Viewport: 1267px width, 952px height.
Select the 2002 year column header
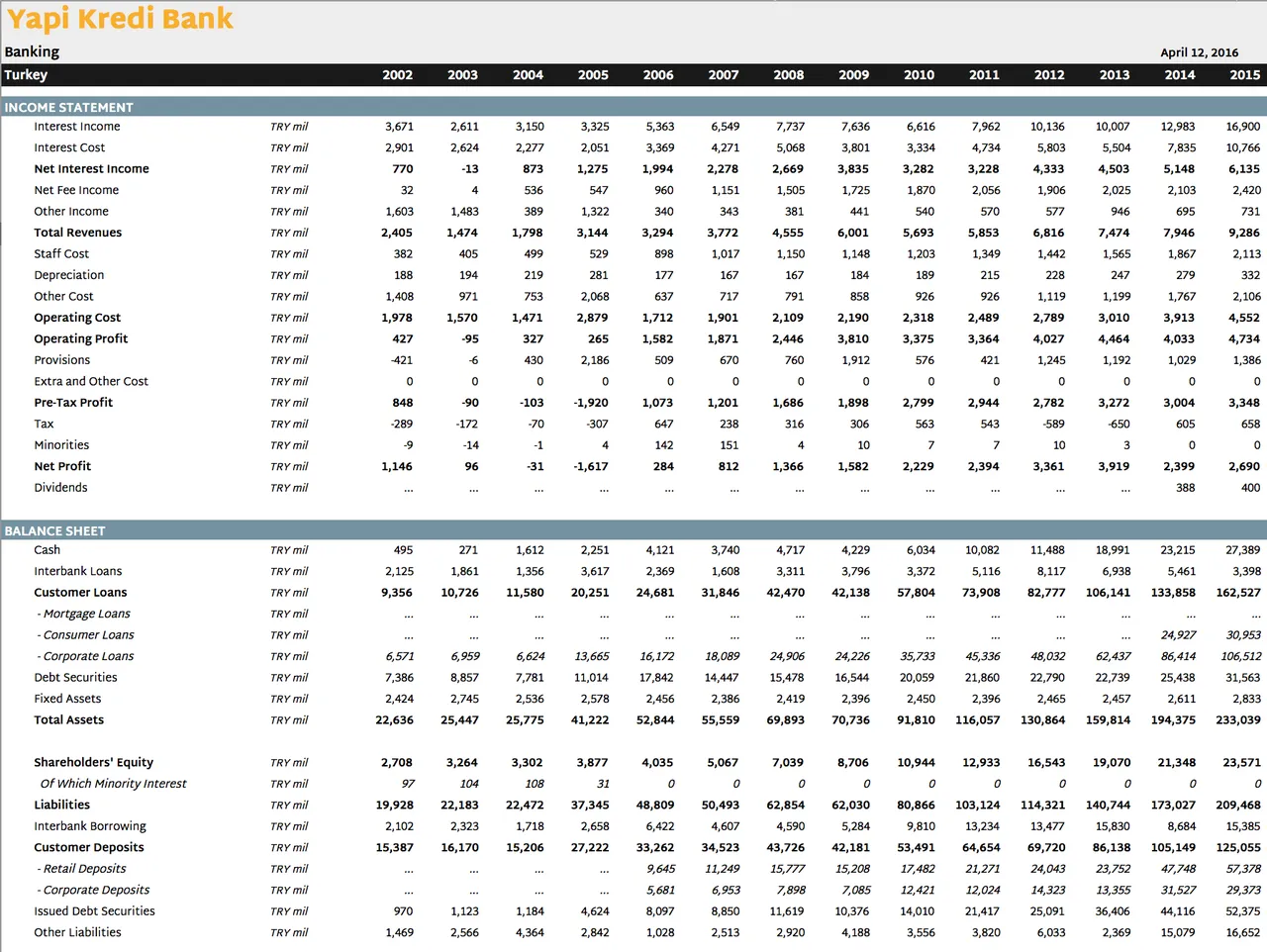tap(398, 75)
